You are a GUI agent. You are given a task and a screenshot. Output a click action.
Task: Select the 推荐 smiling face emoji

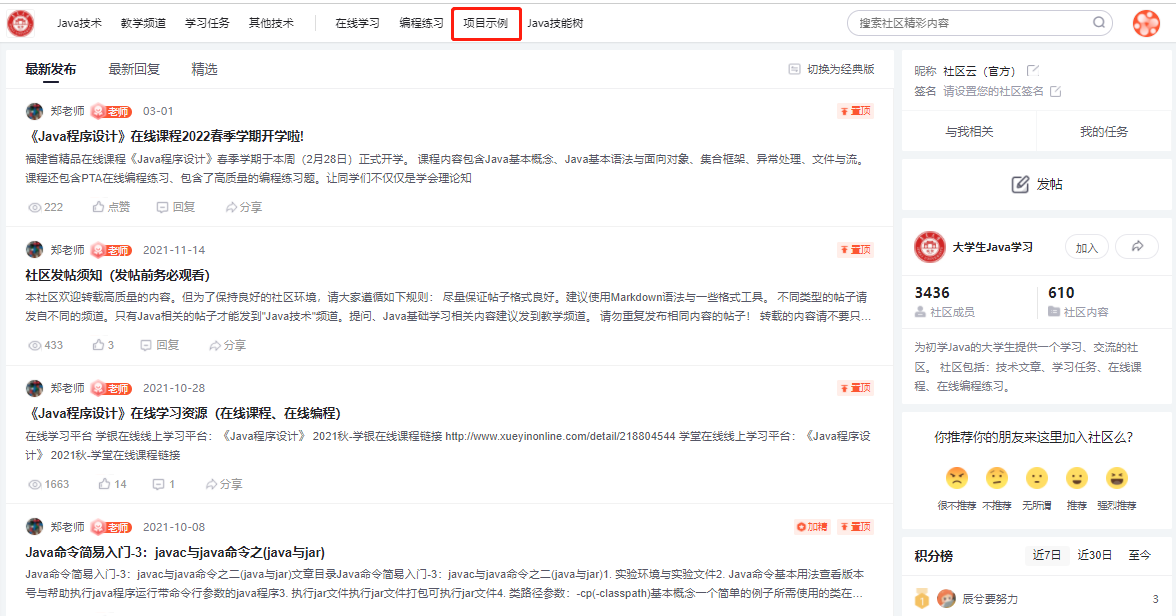point(1077,478)
